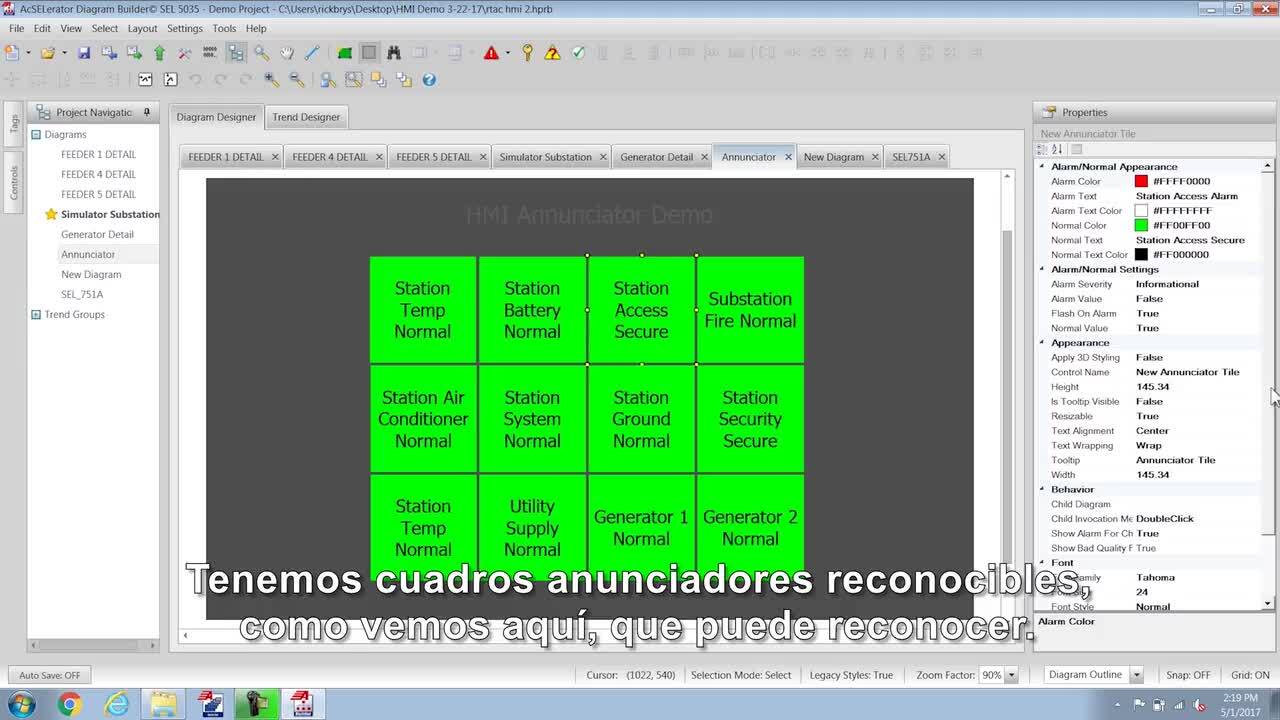Select the hand Pan tool

click(x=287, y=53)
